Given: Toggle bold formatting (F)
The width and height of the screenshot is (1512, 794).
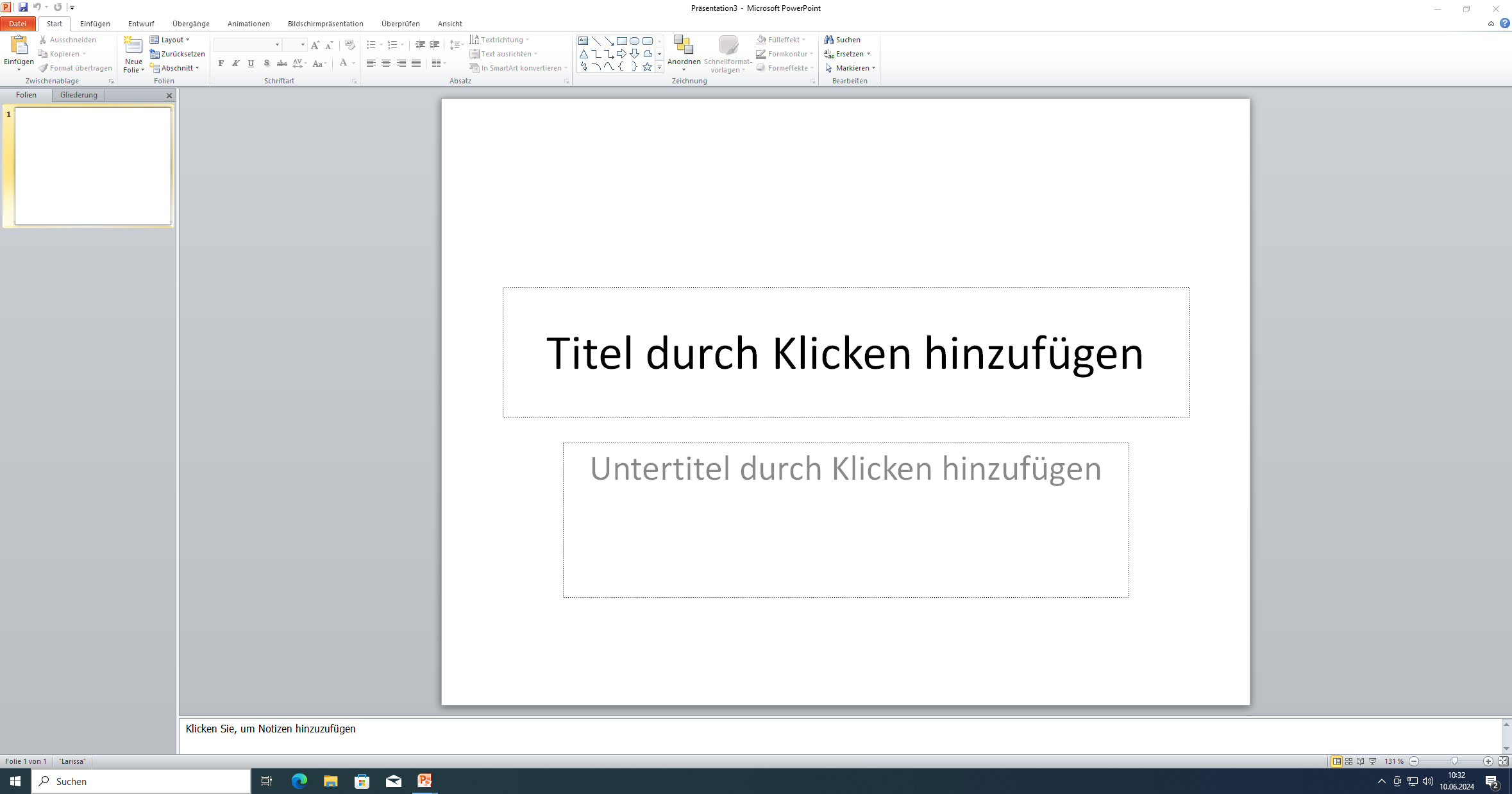Looking at the screenshot, I should [221, 63].
